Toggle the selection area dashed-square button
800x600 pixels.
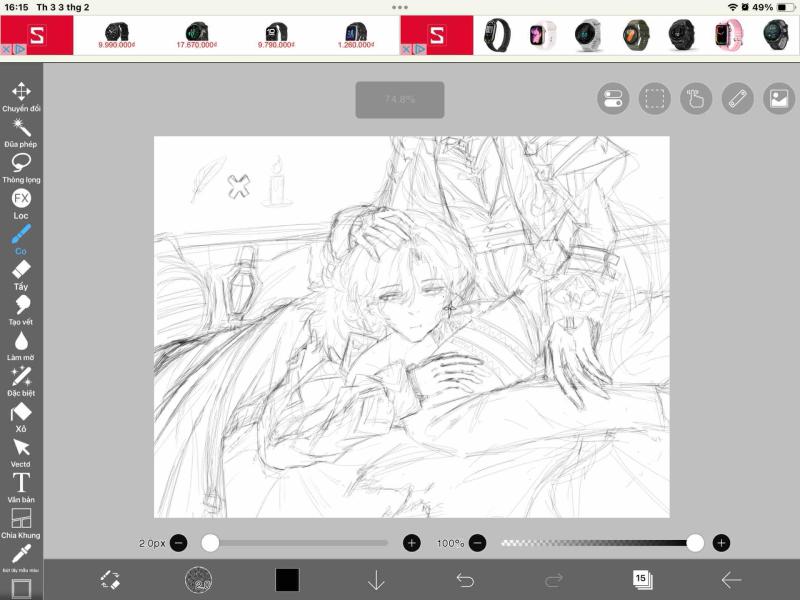tap(655, 98)
